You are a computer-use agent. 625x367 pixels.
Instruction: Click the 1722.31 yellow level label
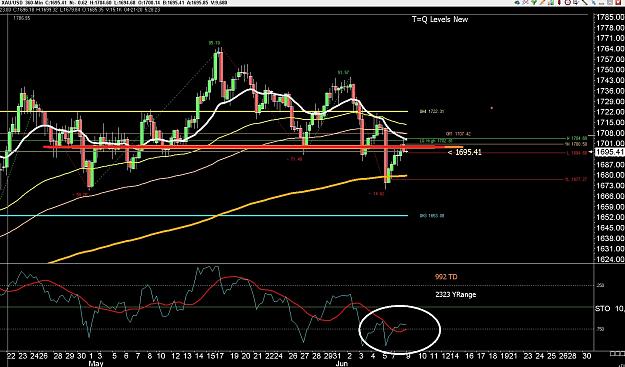coord(432,112)
